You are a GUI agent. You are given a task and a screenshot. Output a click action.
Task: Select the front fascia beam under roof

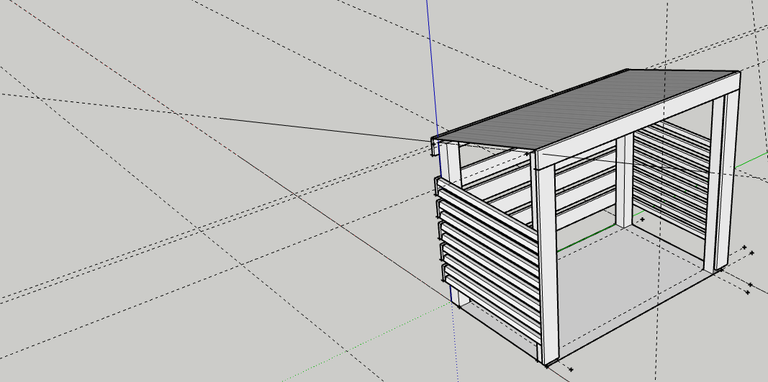tap(637, 121)
